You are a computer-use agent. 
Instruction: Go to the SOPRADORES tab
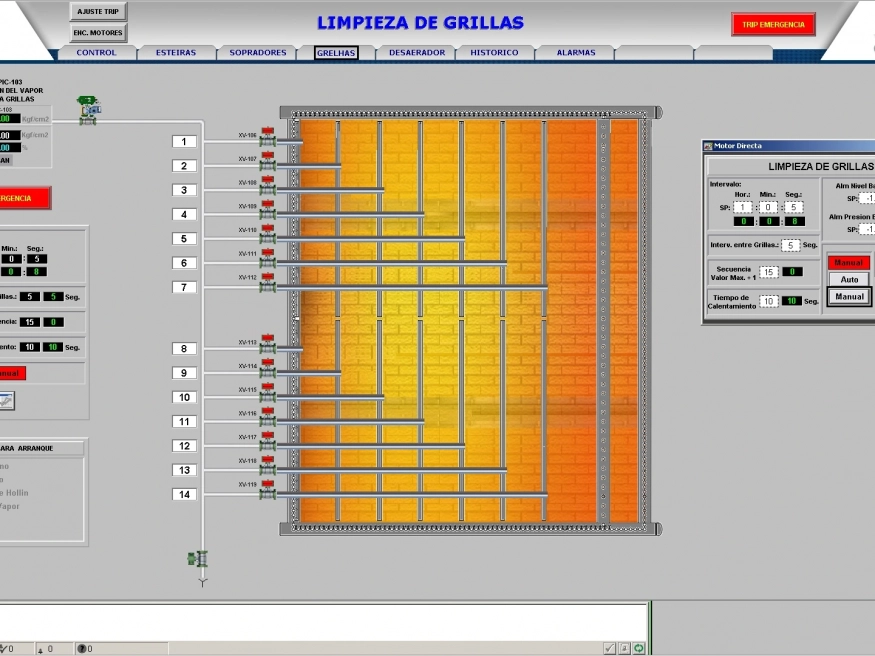257,53
